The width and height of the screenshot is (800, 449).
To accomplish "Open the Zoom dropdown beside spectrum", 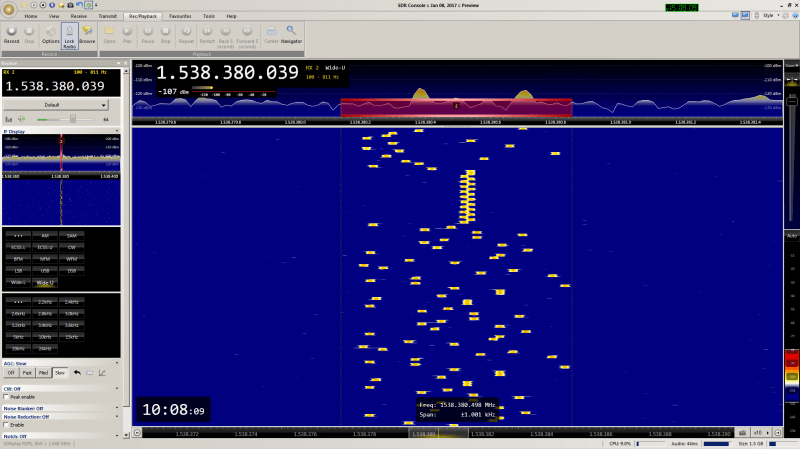I will tap(791, 65).
